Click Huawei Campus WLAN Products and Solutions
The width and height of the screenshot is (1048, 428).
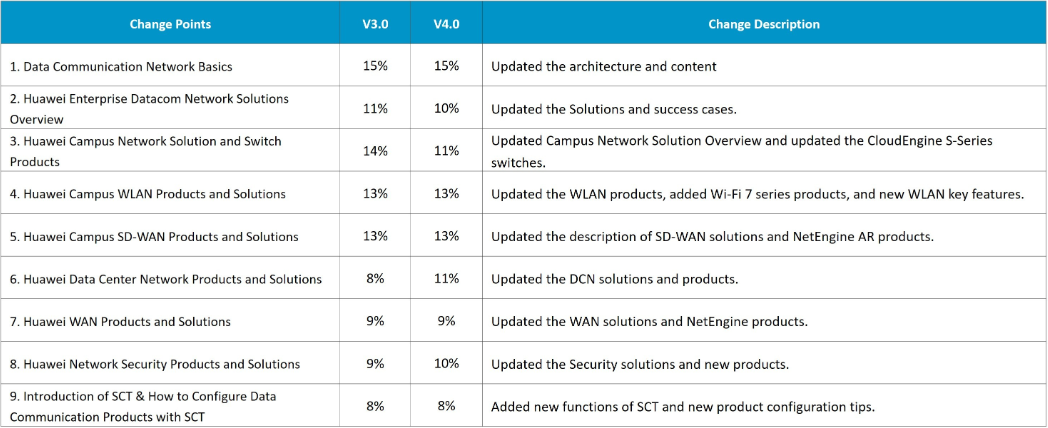[x=147, y=193]
